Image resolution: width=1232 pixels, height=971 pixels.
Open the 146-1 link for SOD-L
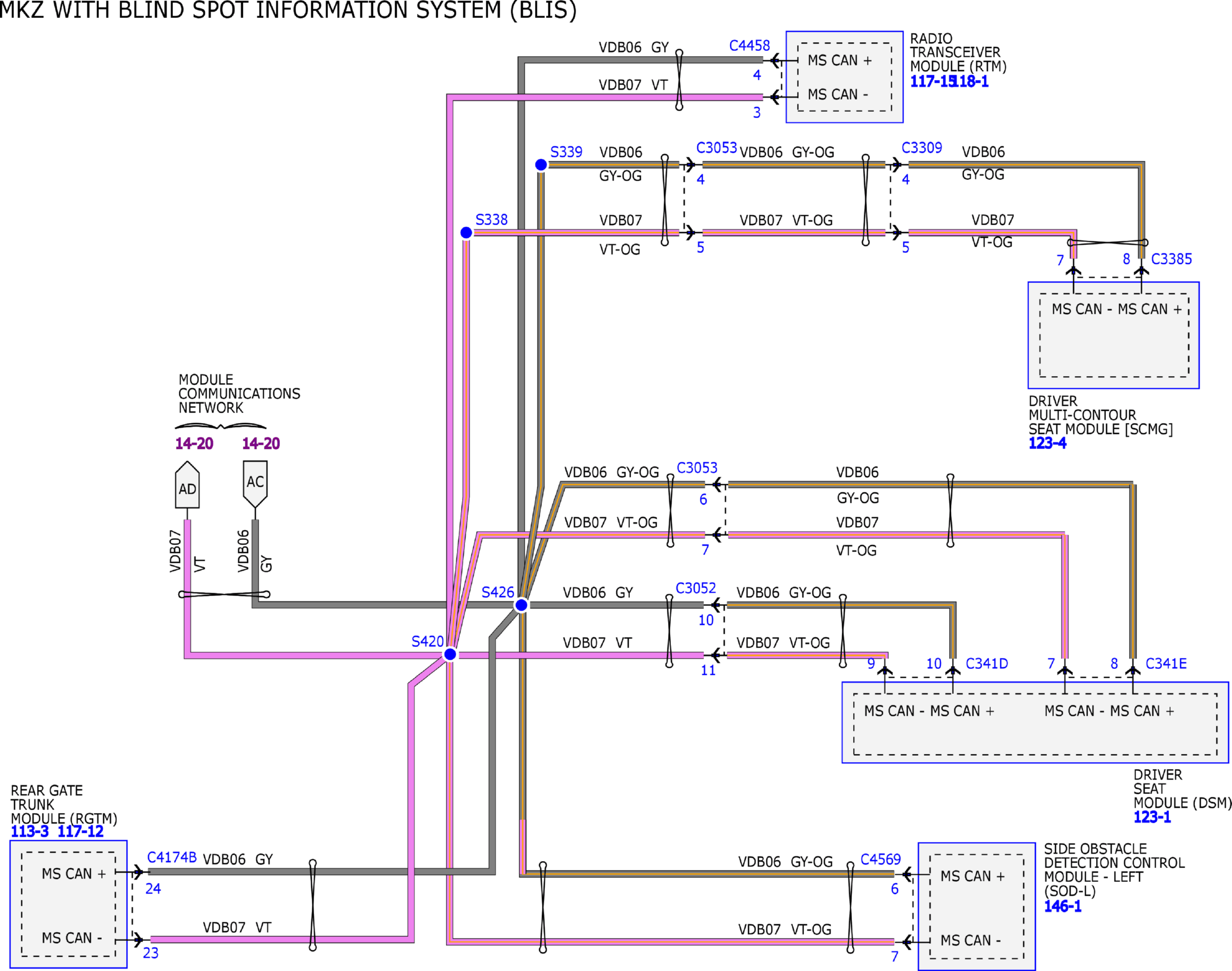[x=1063, y=906]
